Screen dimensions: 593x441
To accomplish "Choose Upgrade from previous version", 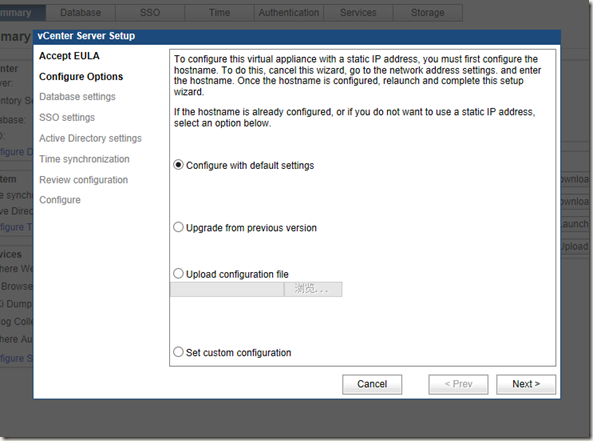I will (179, 227).
